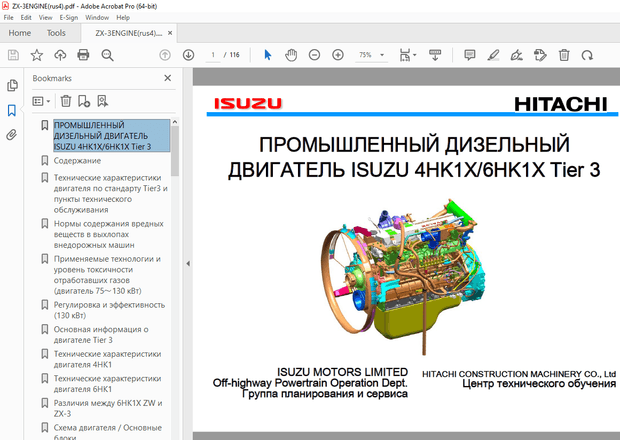The height and width of the screenshot is (440, 620).
Task: Add a new bookmark
Action: pyautogui.click(x=84, y=101)
